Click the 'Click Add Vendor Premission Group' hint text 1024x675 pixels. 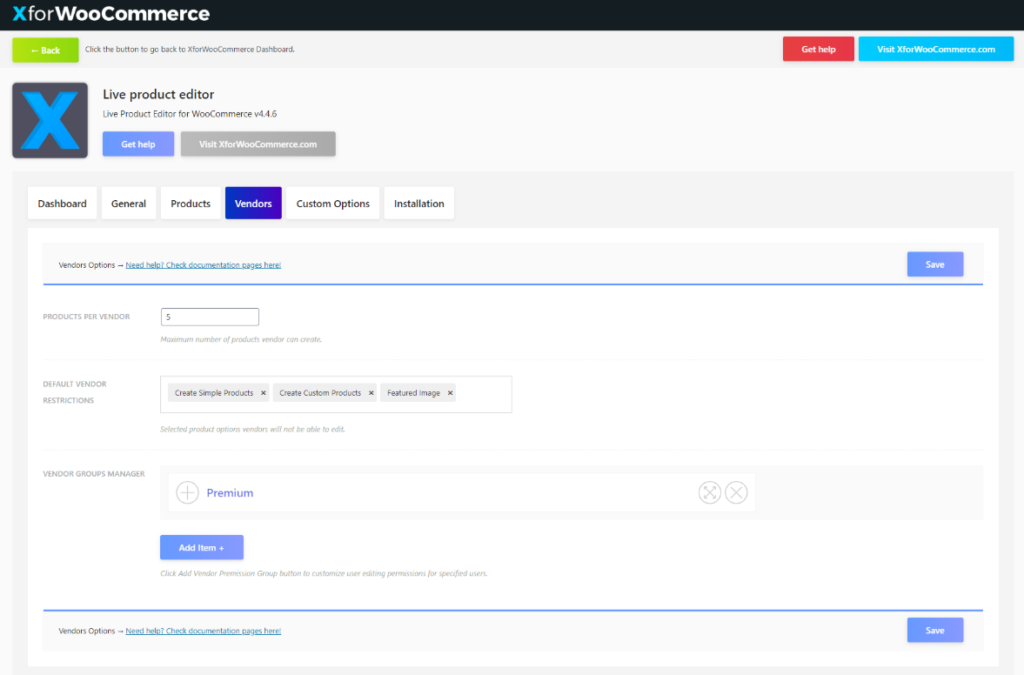point(324,574)
